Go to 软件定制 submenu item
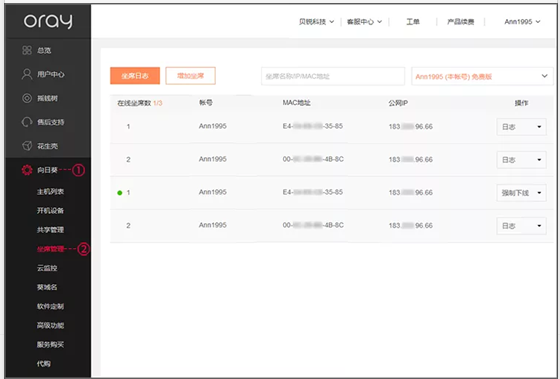Screen dimensions: 560x379 point(50,306)
